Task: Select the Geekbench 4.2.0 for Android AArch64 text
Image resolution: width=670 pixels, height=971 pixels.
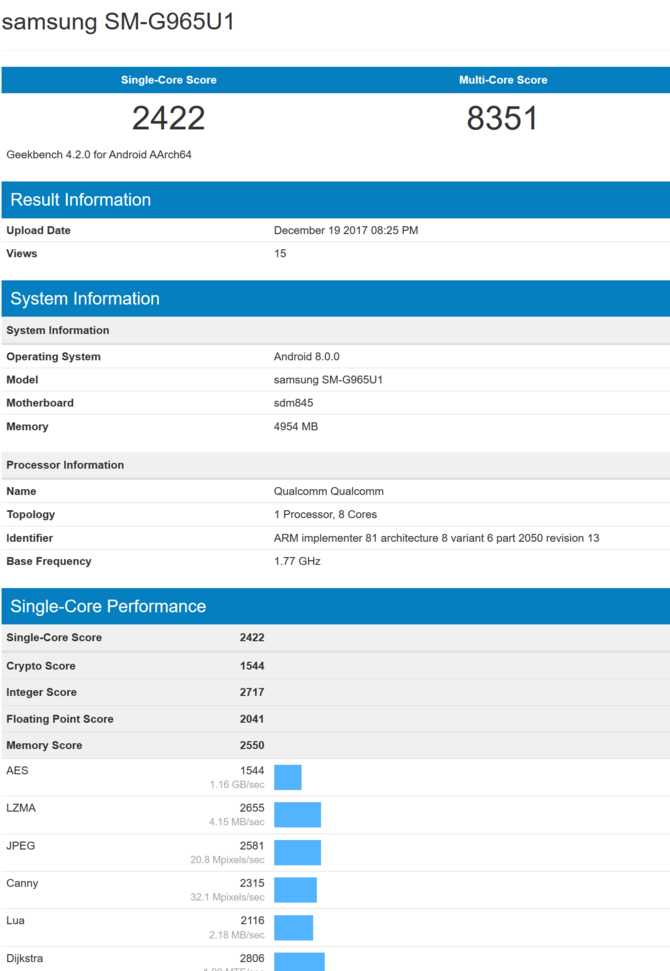Action: coord(99,155)
